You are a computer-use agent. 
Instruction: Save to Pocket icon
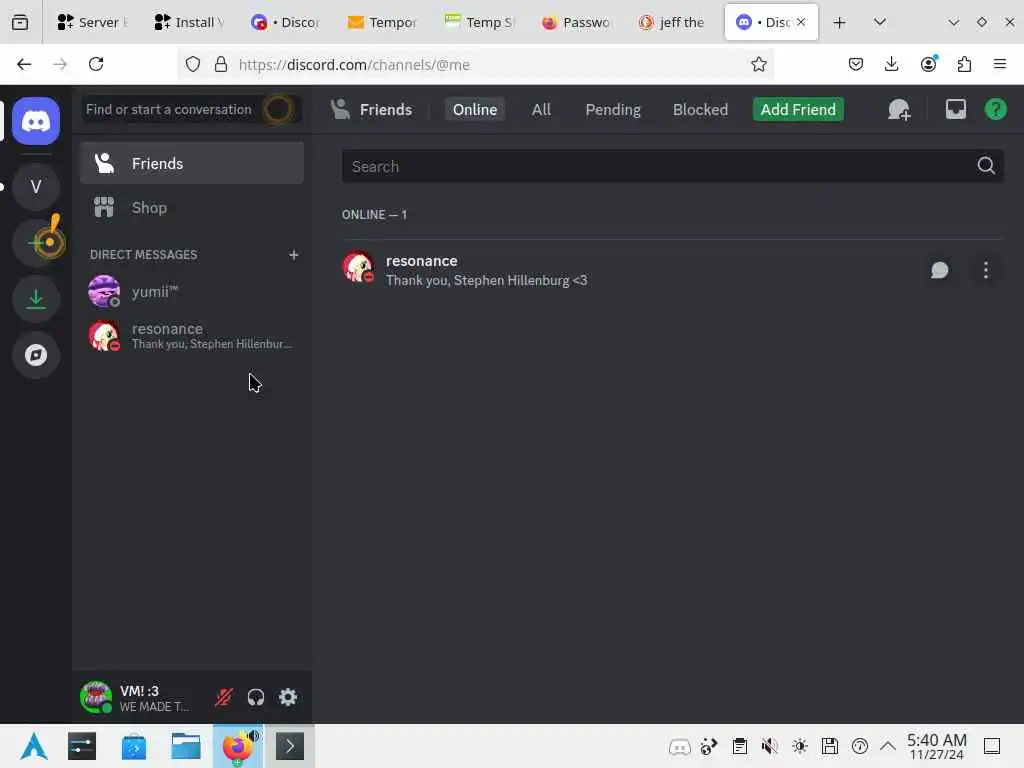pyautogui.click(x=856, y=64)
